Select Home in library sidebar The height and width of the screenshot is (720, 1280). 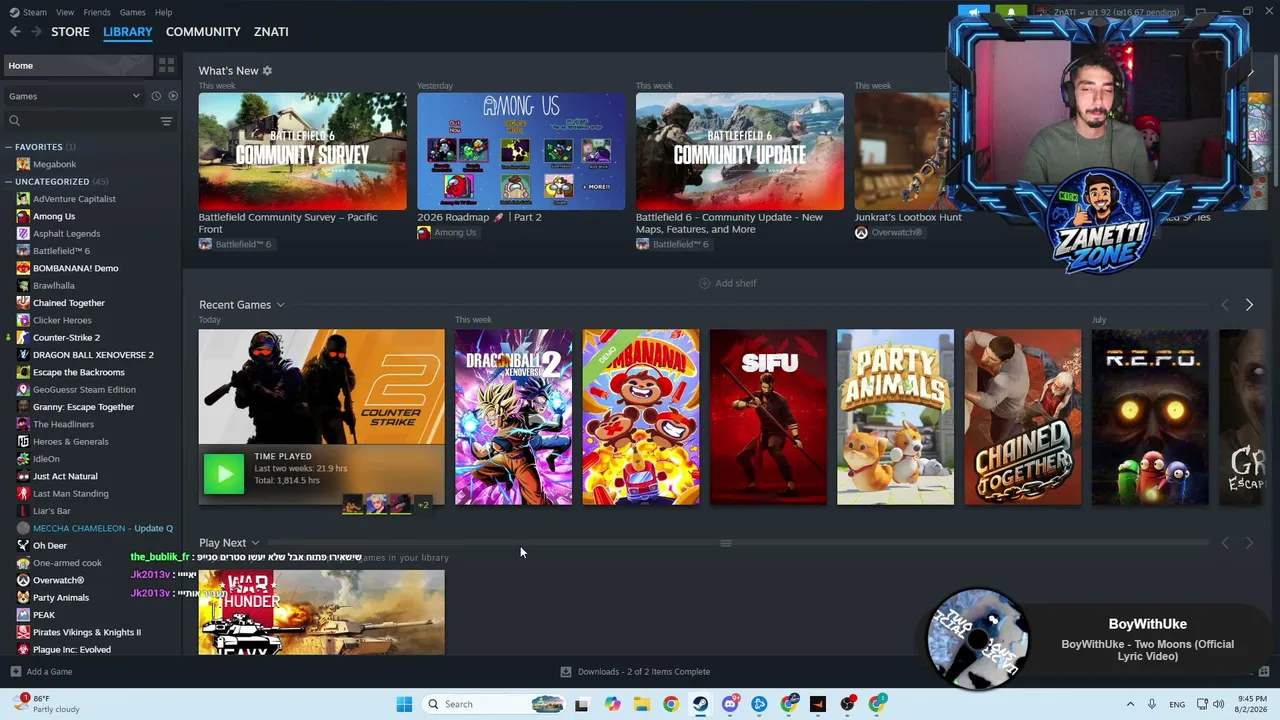tap(79, 66)
